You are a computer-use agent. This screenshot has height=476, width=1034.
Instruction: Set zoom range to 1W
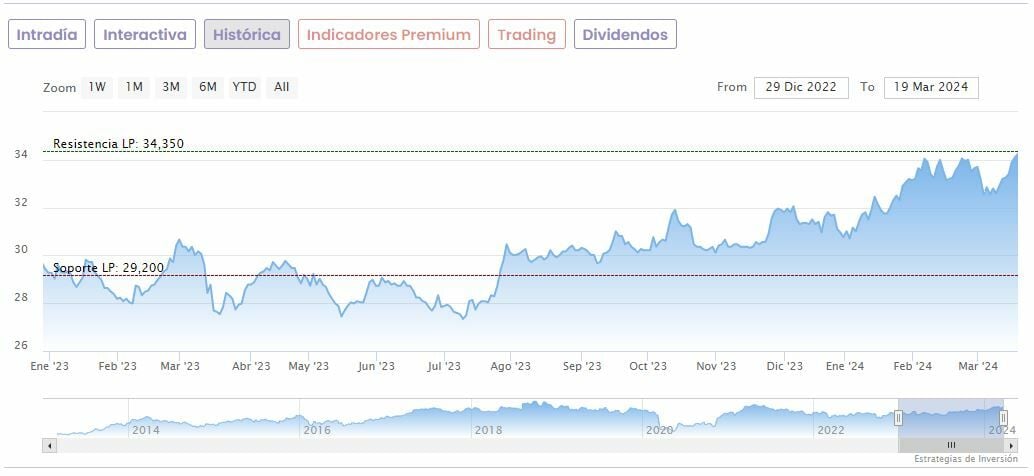[x=97, y=87]
